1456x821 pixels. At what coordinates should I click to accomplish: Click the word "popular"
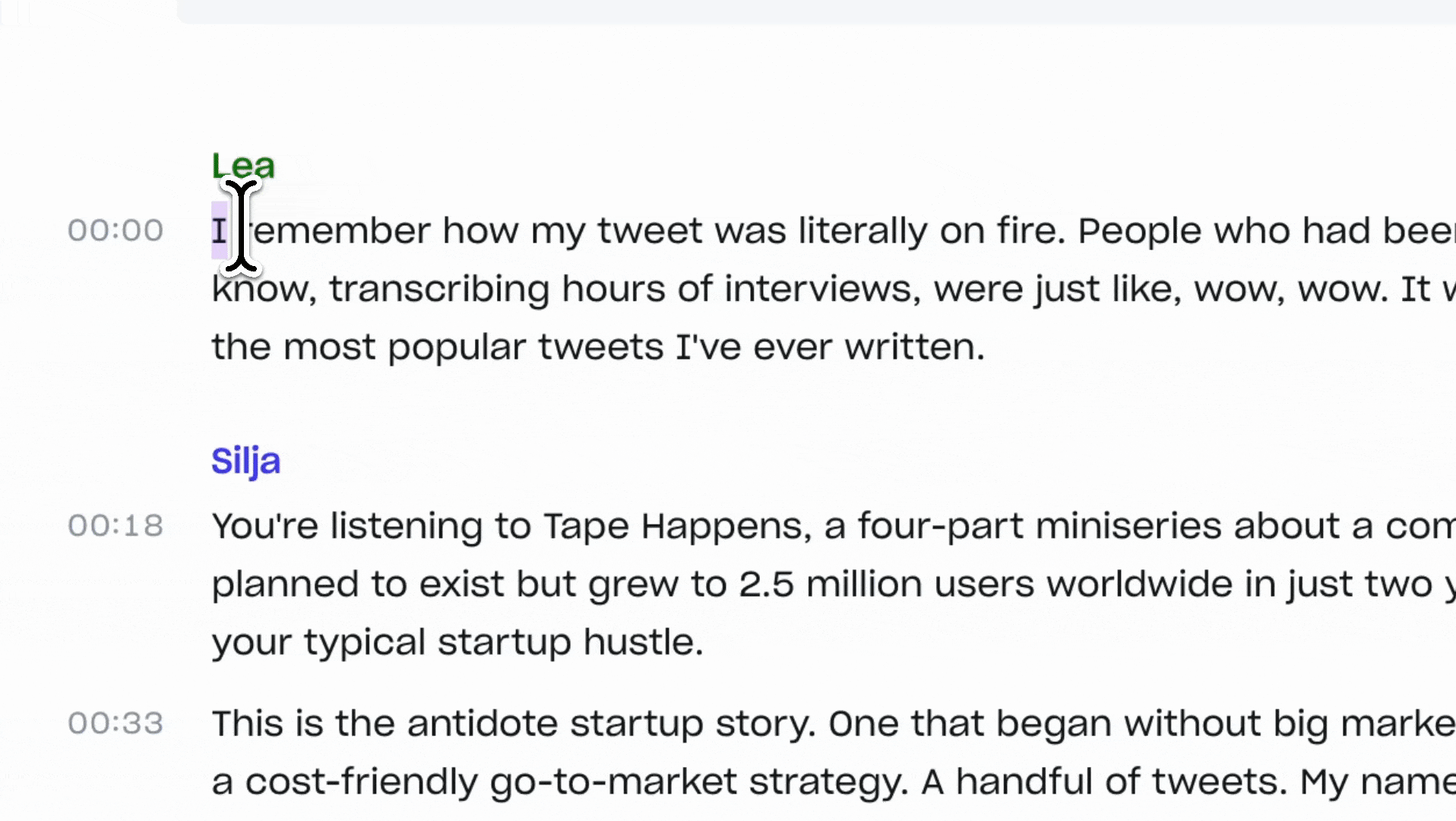pos(456,347)
